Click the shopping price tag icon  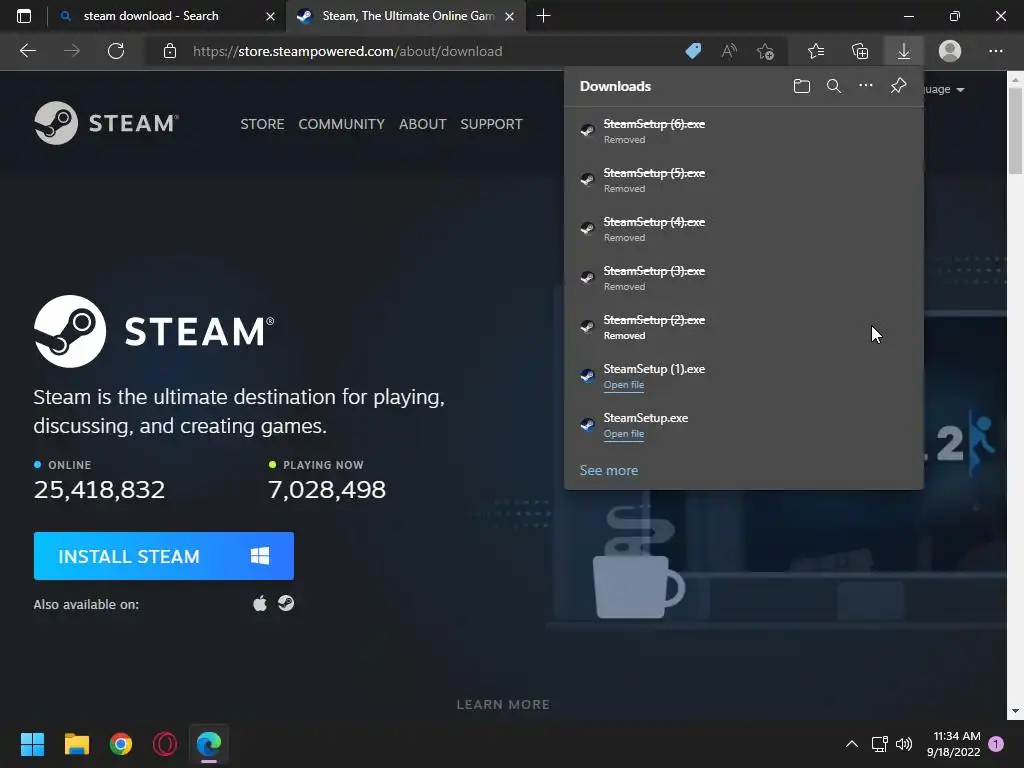[x=693, y=51]
